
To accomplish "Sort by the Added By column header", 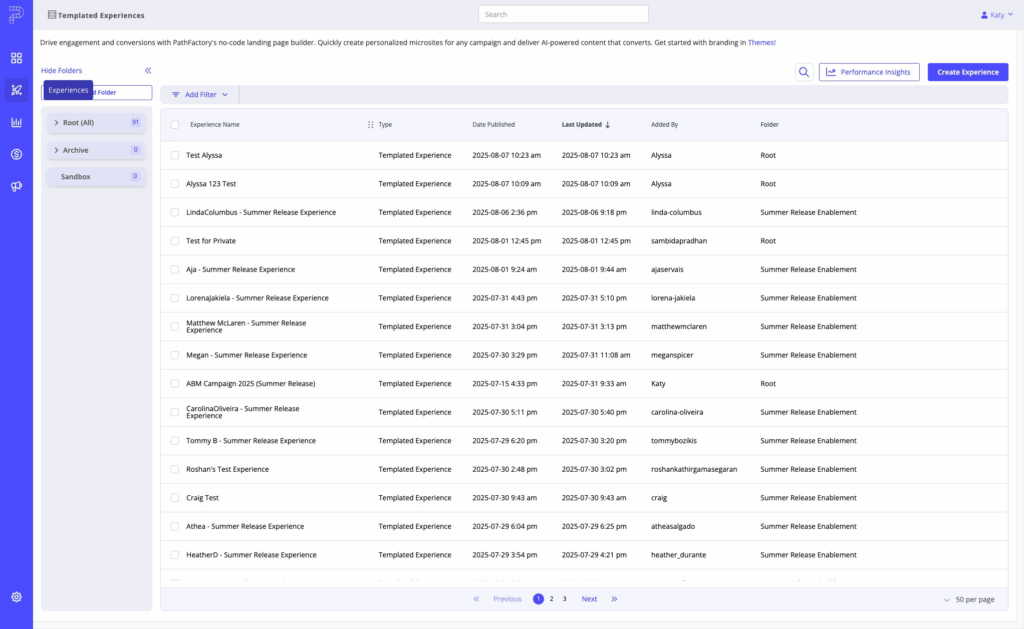I will tap(664, 124).
